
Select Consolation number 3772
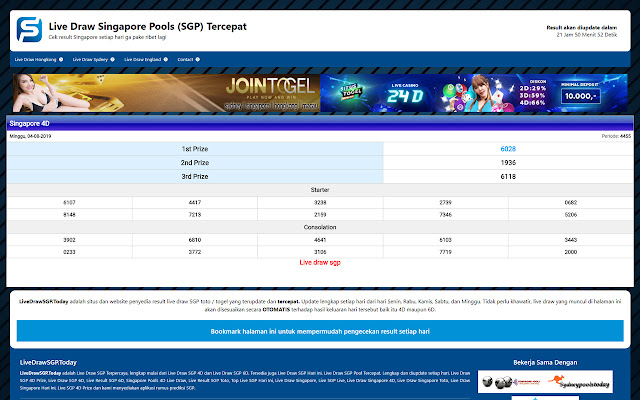pos(195,252)
